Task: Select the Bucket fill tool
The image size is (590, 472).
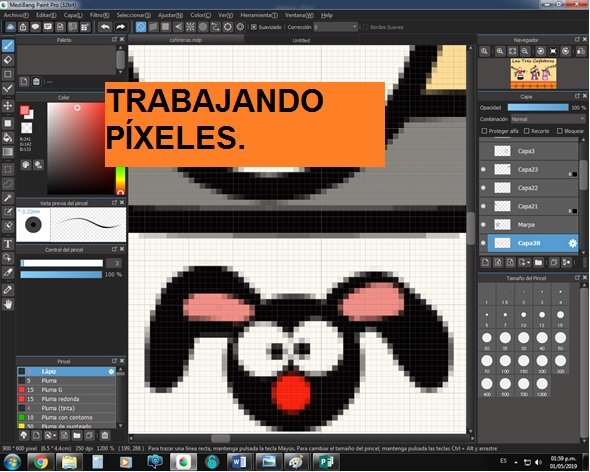Action: 8,137
